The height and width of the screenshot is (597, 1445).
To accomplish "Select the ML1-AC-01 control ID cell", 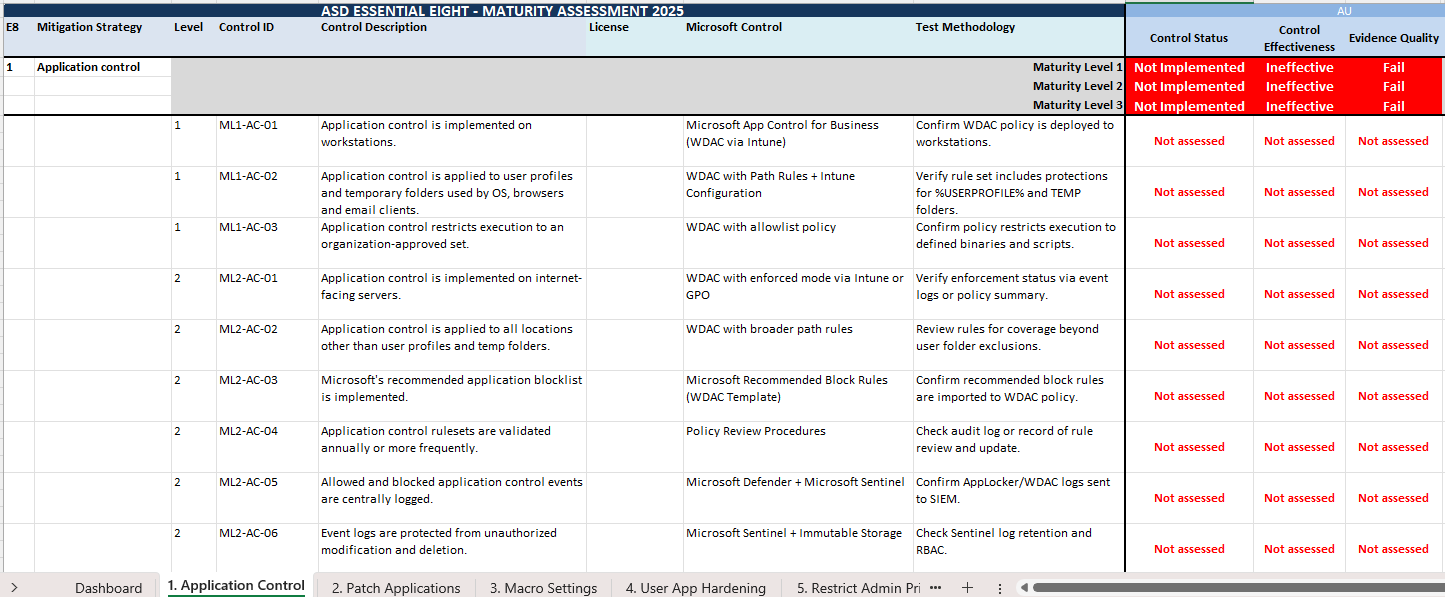I will coord(248,126).
